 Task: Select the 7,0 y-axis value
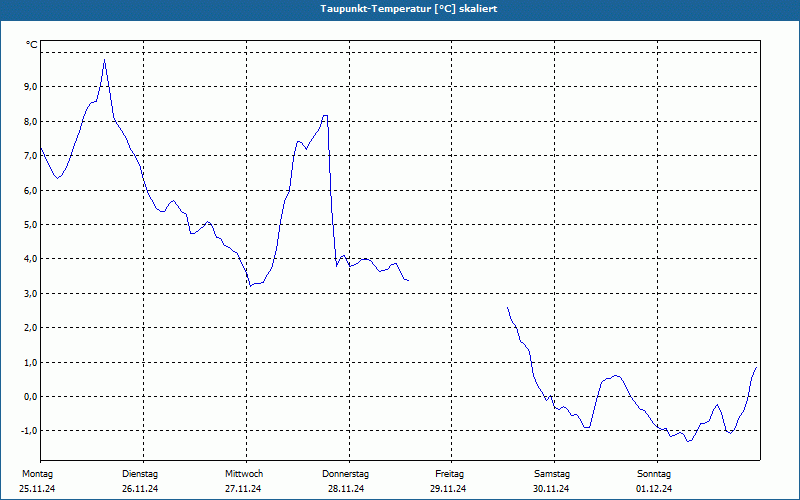[x=31, y=156]
